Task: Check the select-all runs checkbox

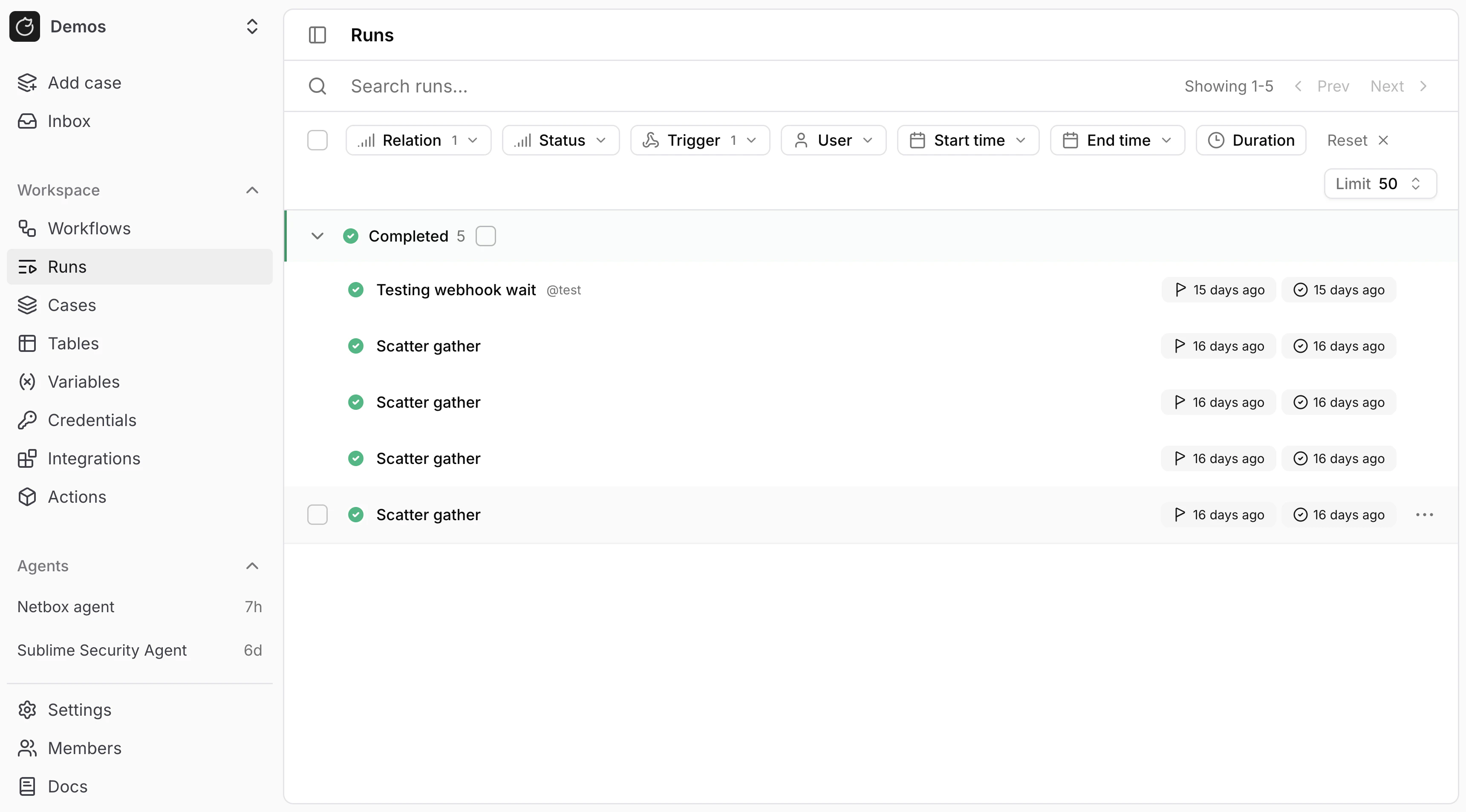Action: pyautogui.click(x=317, y=140)
